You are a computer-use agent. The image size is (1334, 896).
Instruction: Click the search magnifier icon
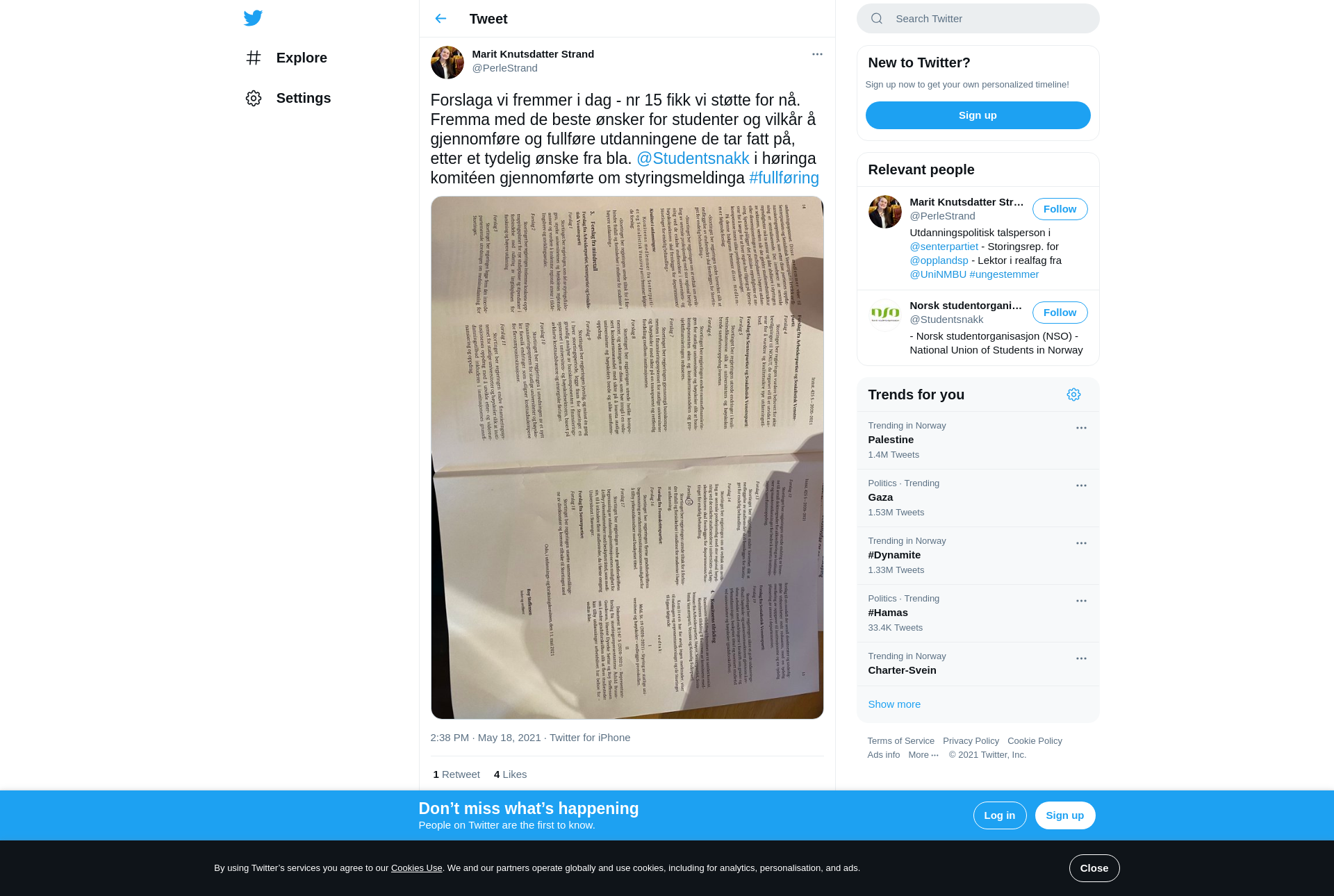point(877,19)
